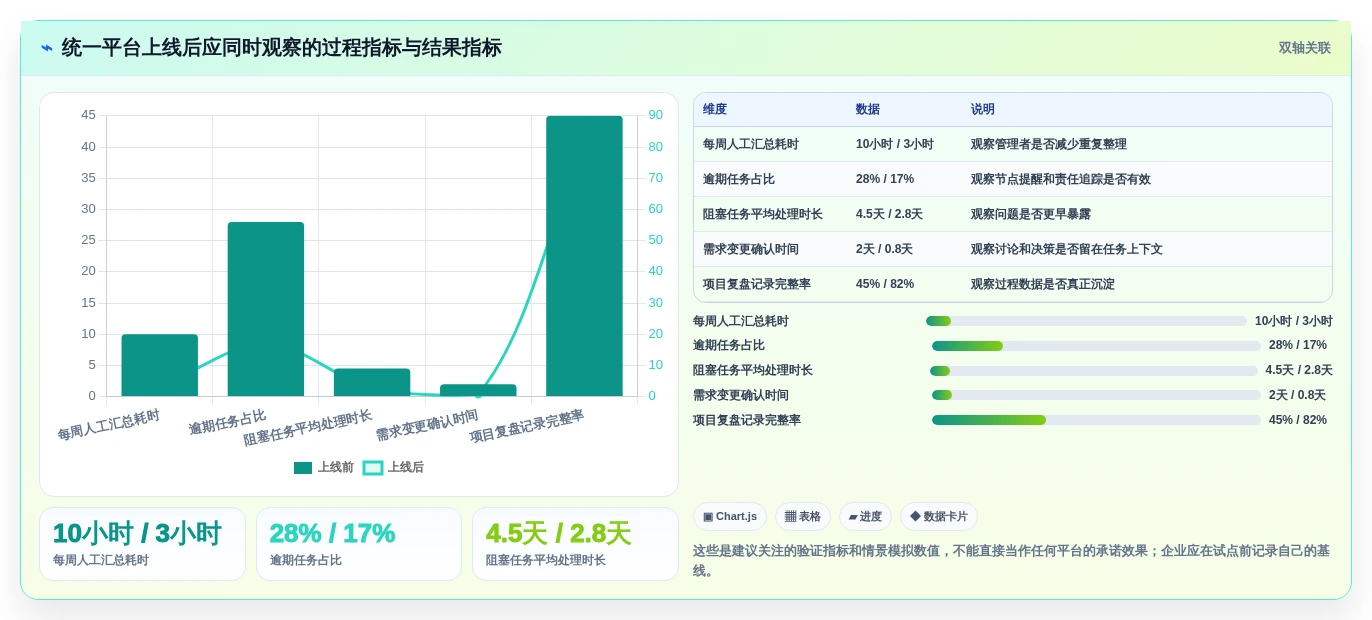Click the Chart.js tag chip
Viewport: 1372px width, 620px height.
[x=730, y=517]
